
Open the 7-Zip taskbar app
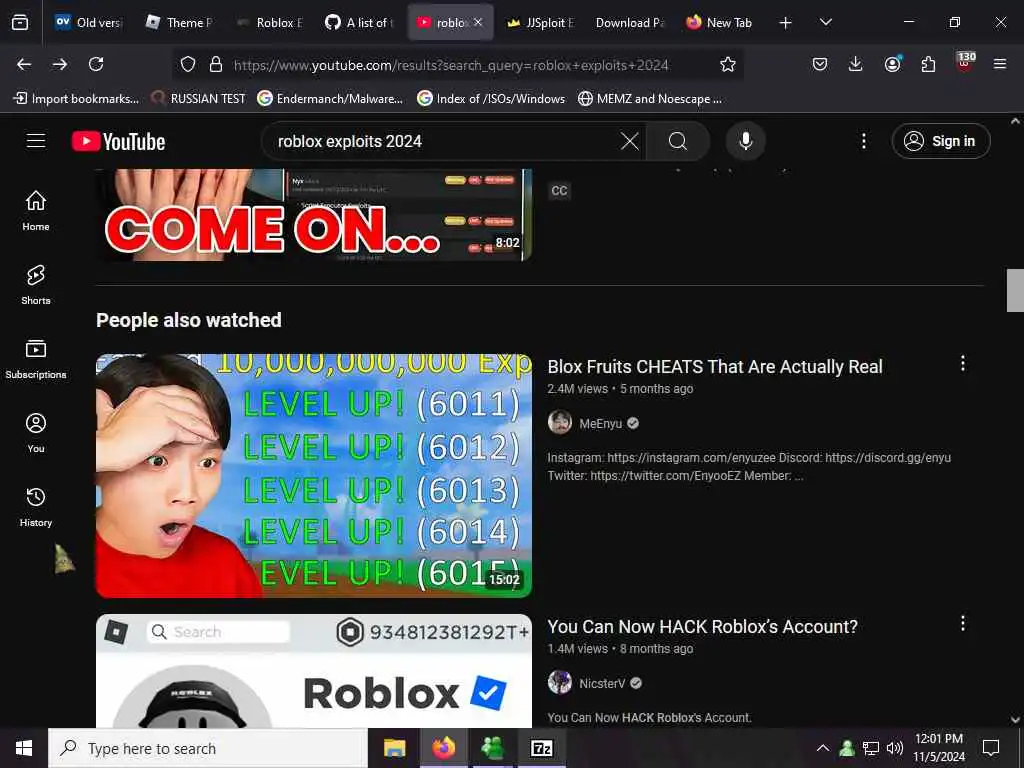point(541,748)
